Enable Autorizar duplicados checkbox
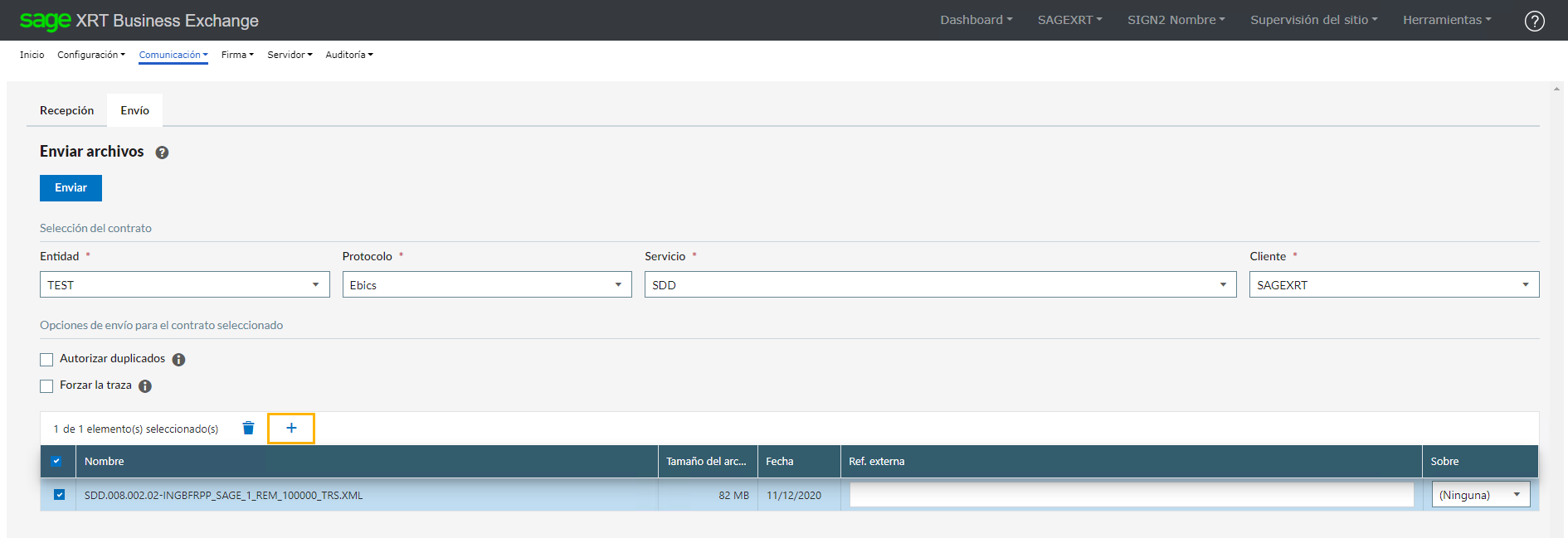The height and width of the screenshot is (538, 1568). (46, 360)
